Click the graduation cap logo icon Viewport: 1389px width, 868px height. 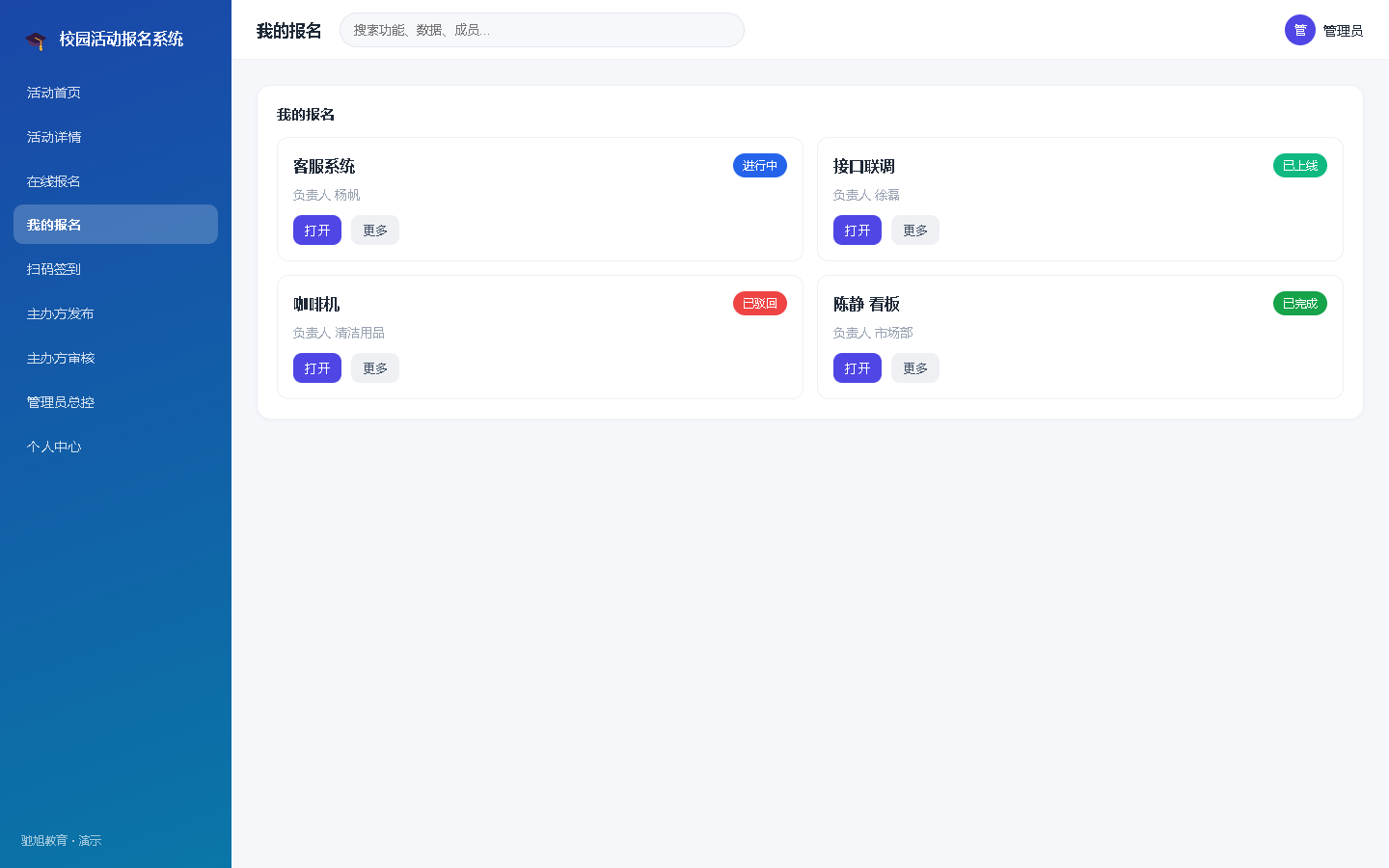pyautogui.click(x=36, y=40)
